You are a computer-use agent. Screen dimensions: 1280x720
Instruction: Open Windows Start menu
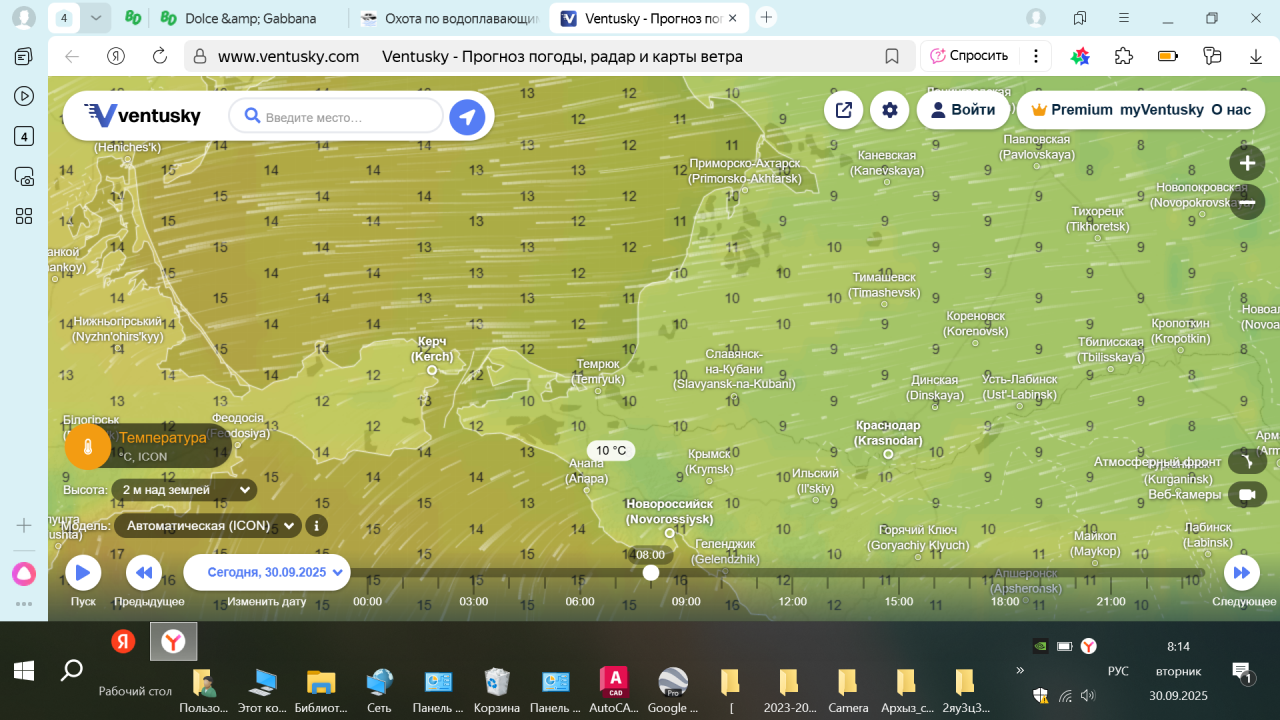click(24, 670)
